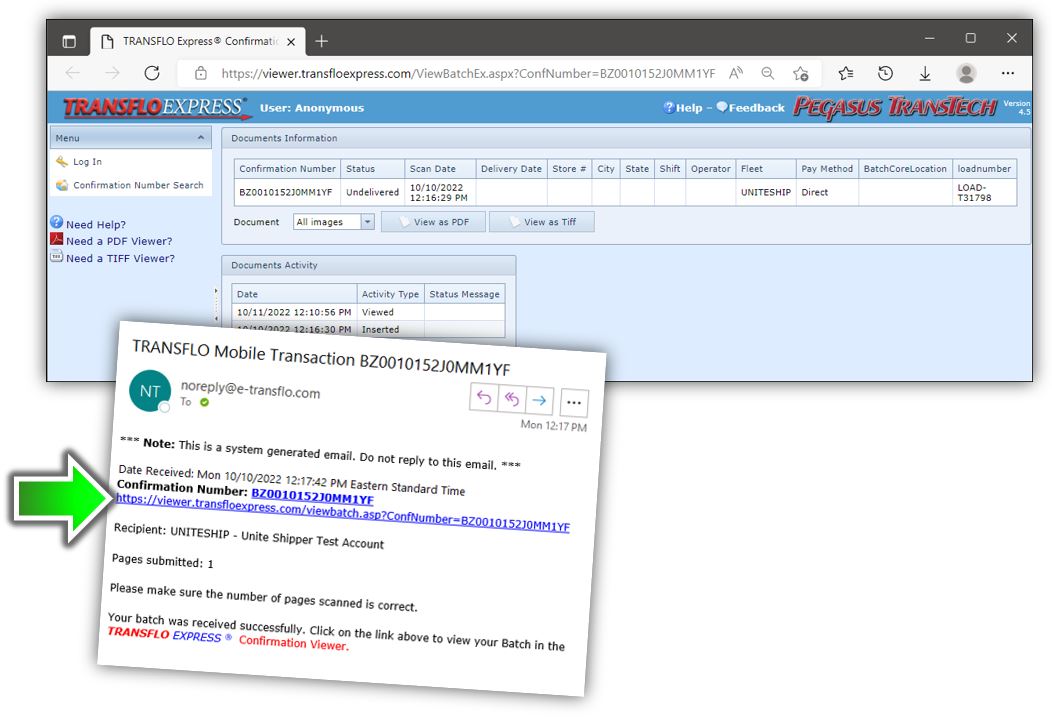Refresh the browser page
Screen dimensions: 1052x719
click(152, 73)
